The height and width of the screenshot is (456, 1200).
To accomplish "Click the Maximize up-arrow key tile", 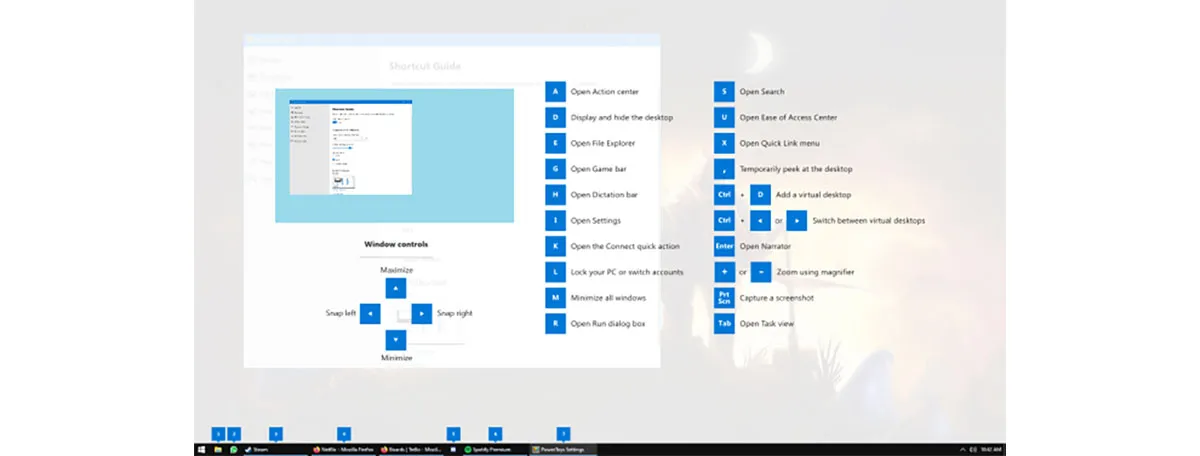I will click(396, 288).
